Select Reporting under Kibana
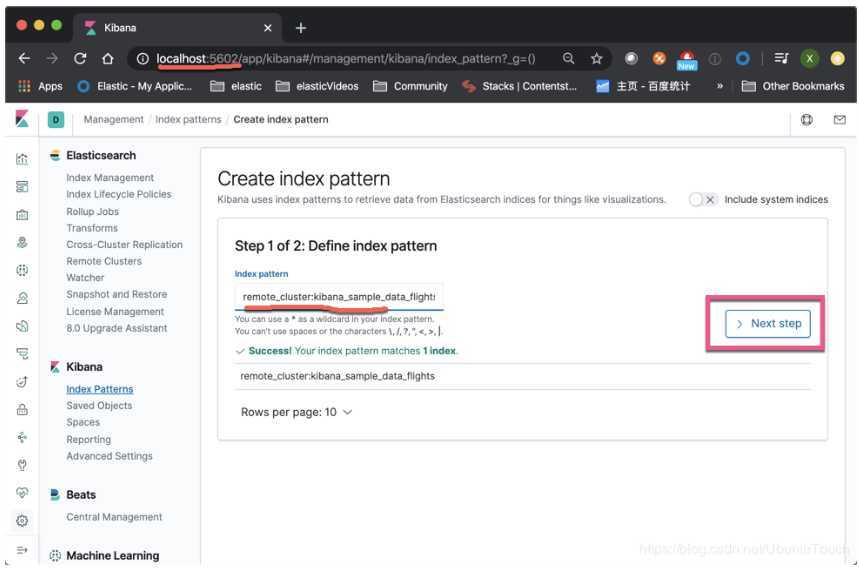The image size is (859, 575). tap(89, 440)
